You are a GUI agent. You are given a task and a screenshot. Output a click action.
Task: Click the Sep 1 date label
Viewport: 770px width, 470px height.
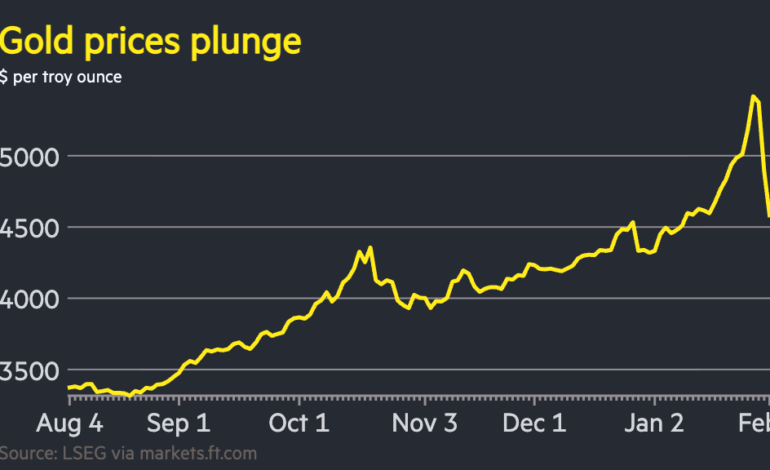(181, 423)
